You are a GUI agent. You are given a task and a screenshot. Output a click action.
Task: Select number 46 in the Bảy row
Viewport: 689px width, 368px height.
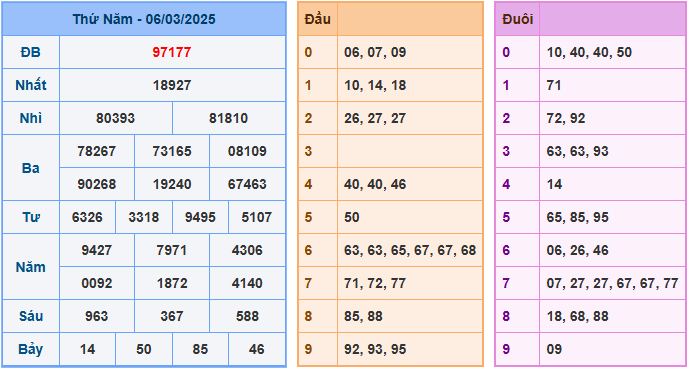click(257, 349)
